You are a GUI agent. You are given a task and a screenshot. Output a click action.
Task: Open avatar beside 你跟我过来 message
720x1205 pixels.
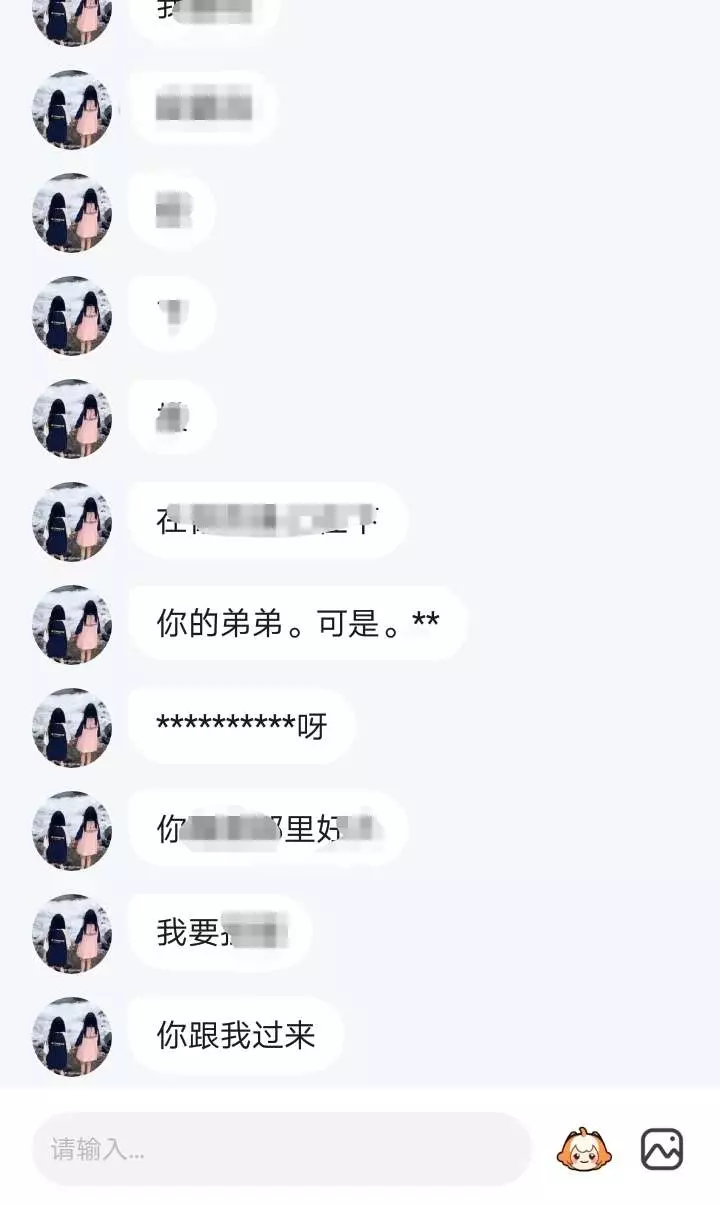(x=72, y=1036)
